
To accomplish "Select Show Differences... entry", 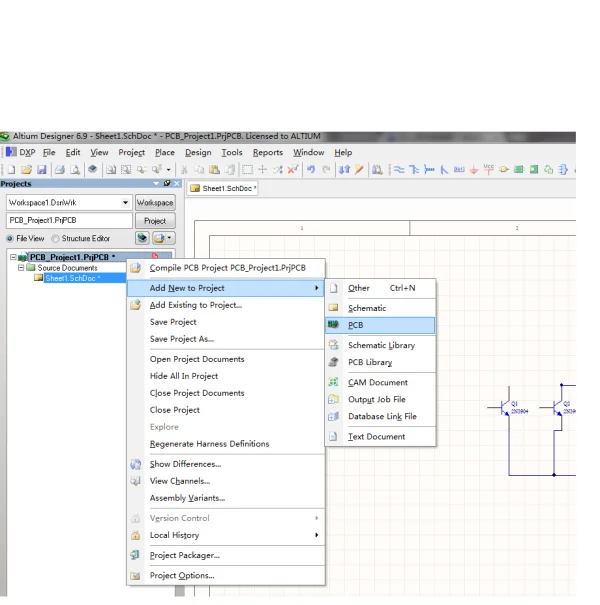I will coord(226,464).
